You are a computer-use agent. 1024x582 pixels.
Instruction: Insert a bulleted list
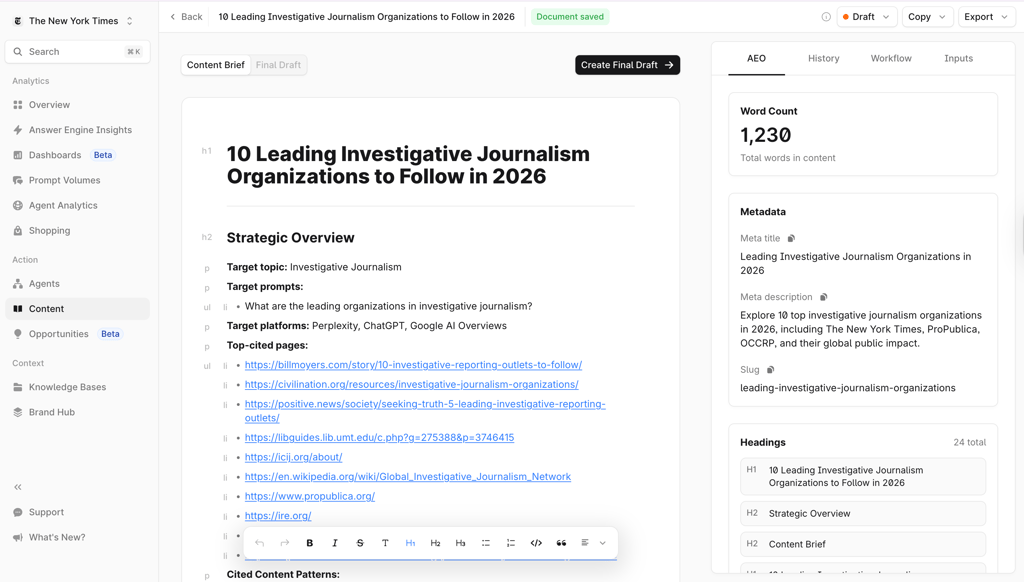(x=486, y=543)
